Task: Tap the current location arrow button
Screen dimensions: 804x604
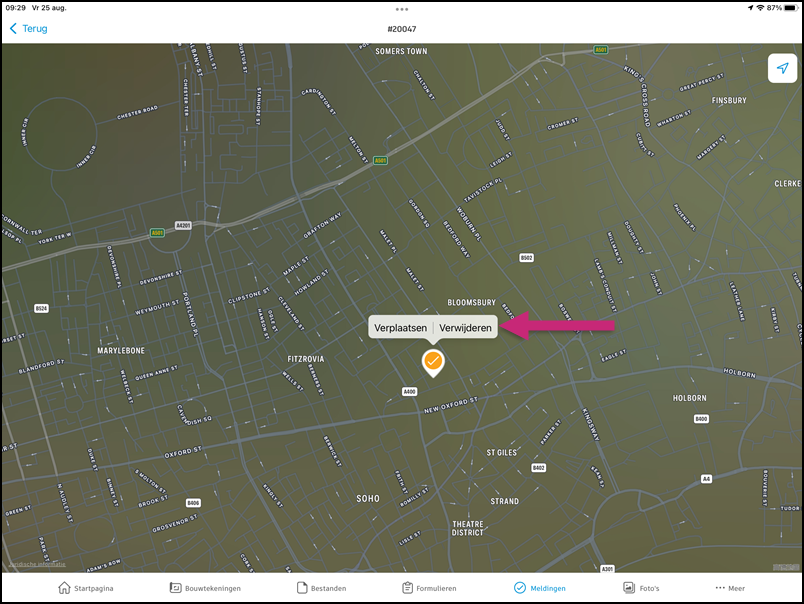Action: click(x=782, y=68)
